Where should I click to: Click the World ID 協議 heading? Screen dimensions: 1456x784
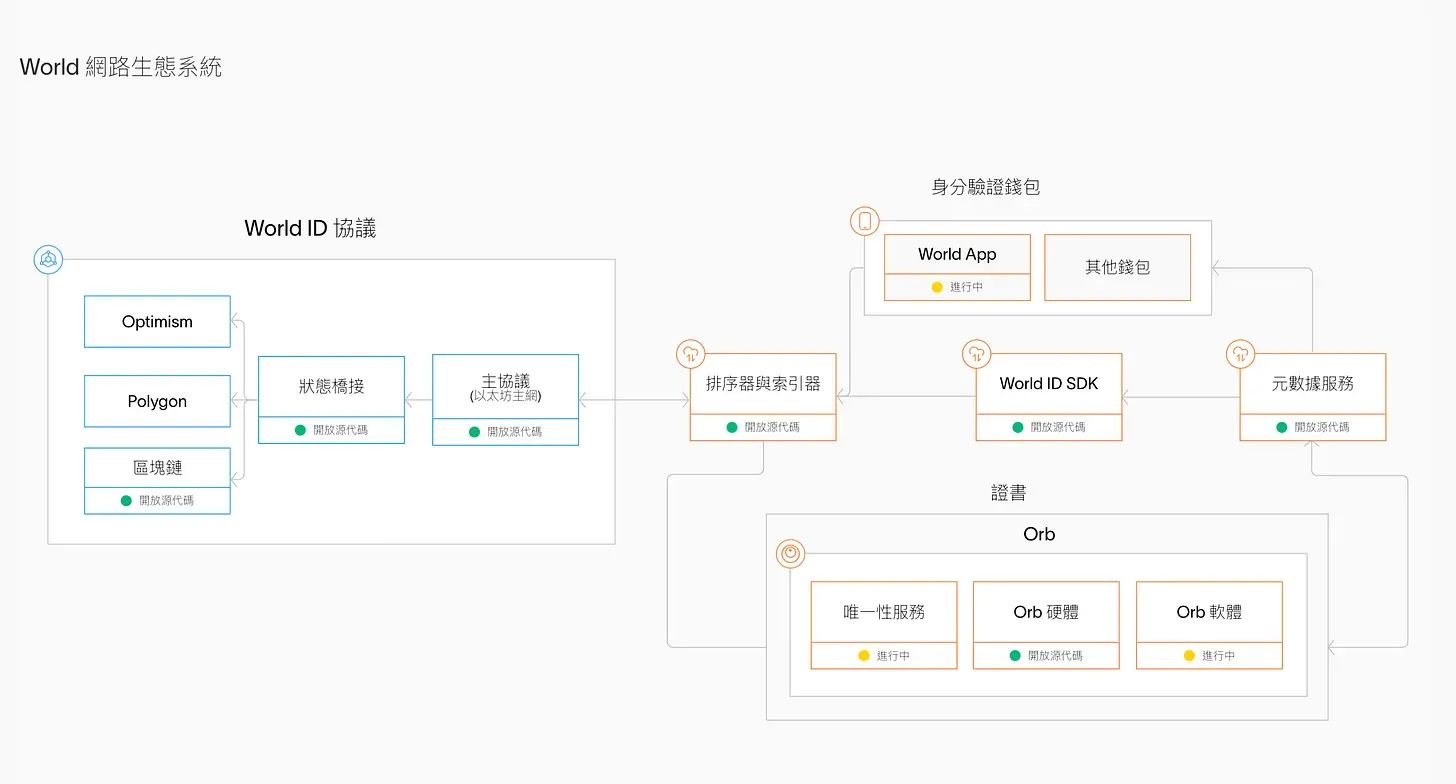(310, 228)
